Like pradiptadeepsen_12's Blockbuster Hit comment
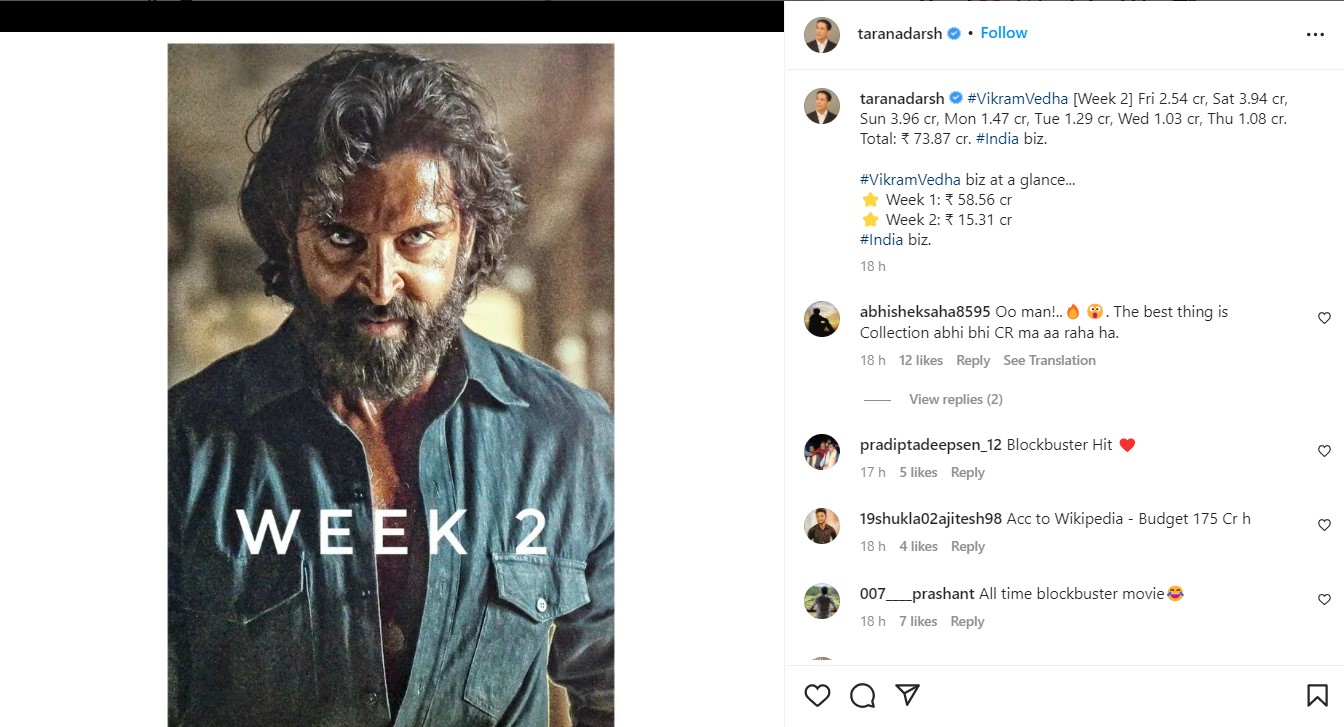The image size is (1344, 727). click(x=1324, y=452)
